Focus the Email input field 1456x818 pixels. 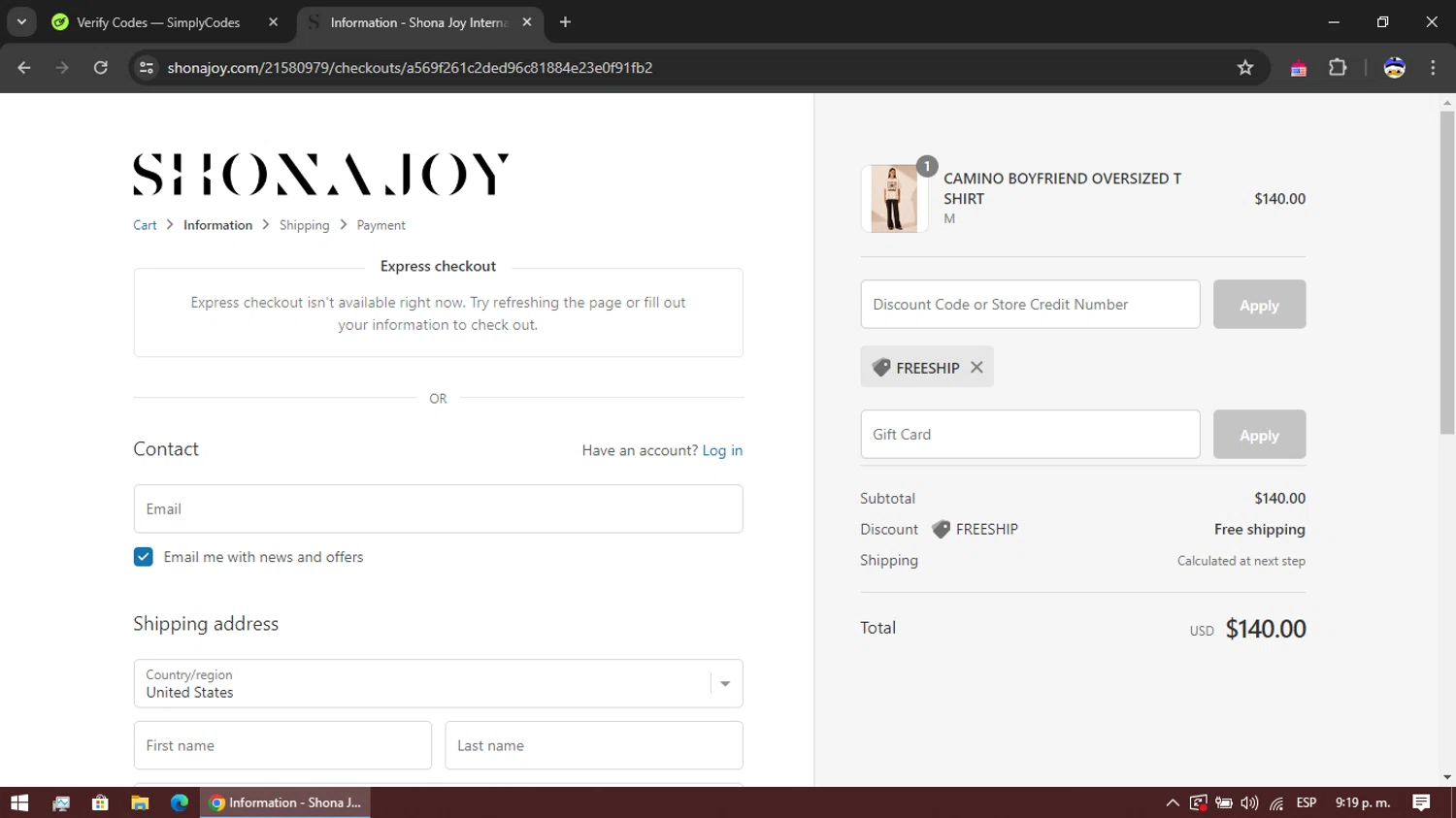(x=438, y=508)
